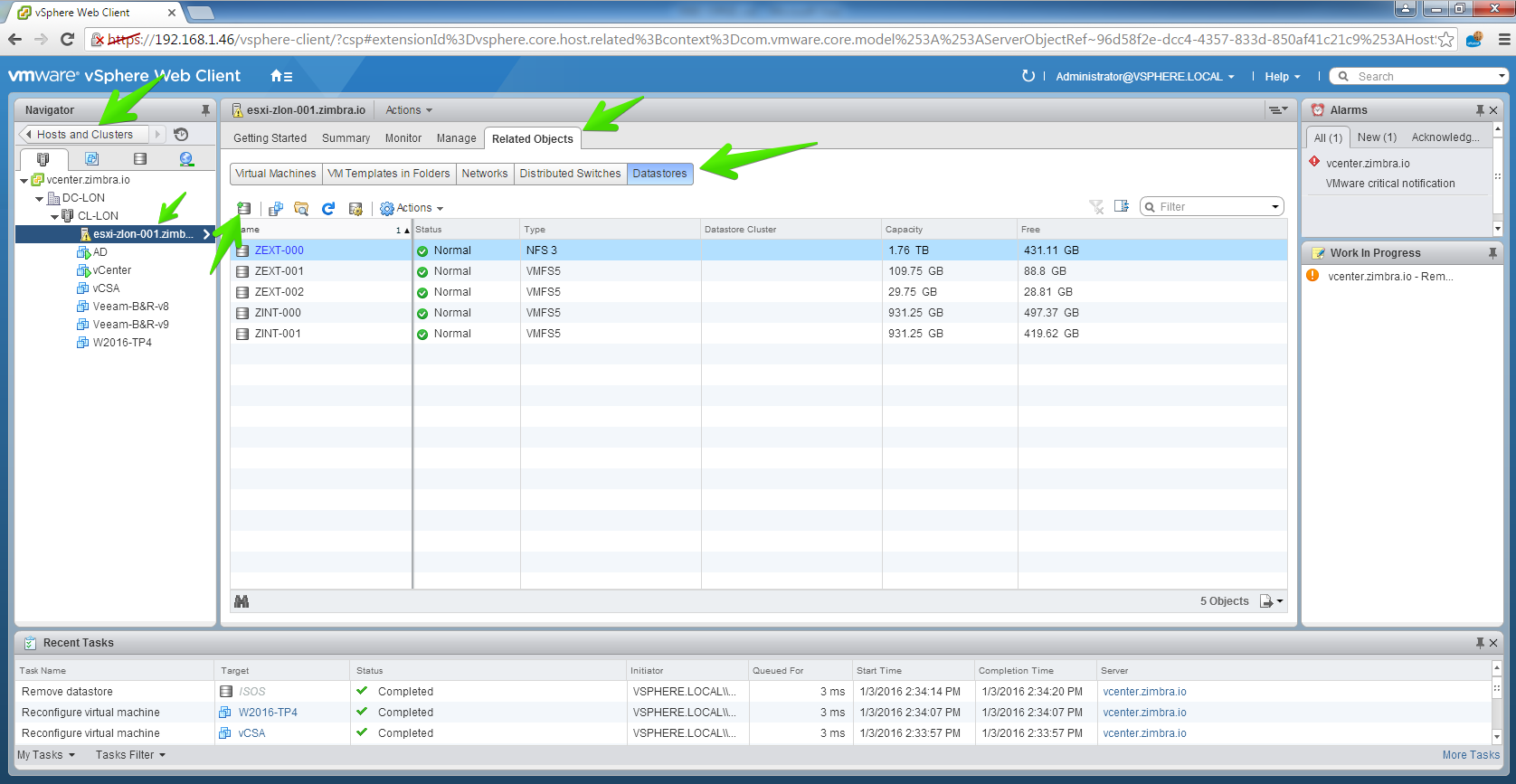This screenshot has width=1516, height=784.
Task: Switch to the Distributed Switches sub-tab
Action: click(570, 174)
